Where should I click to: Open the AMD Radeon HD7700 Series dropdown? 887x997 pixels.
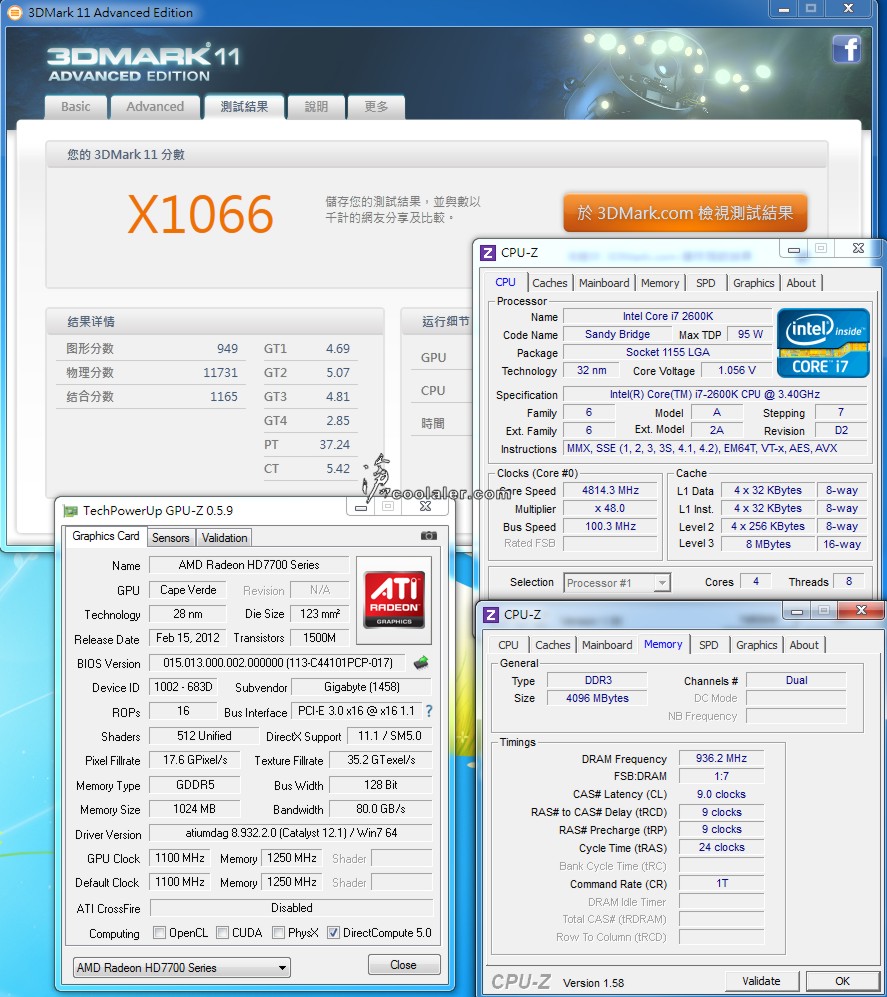(x=182, y=968)
